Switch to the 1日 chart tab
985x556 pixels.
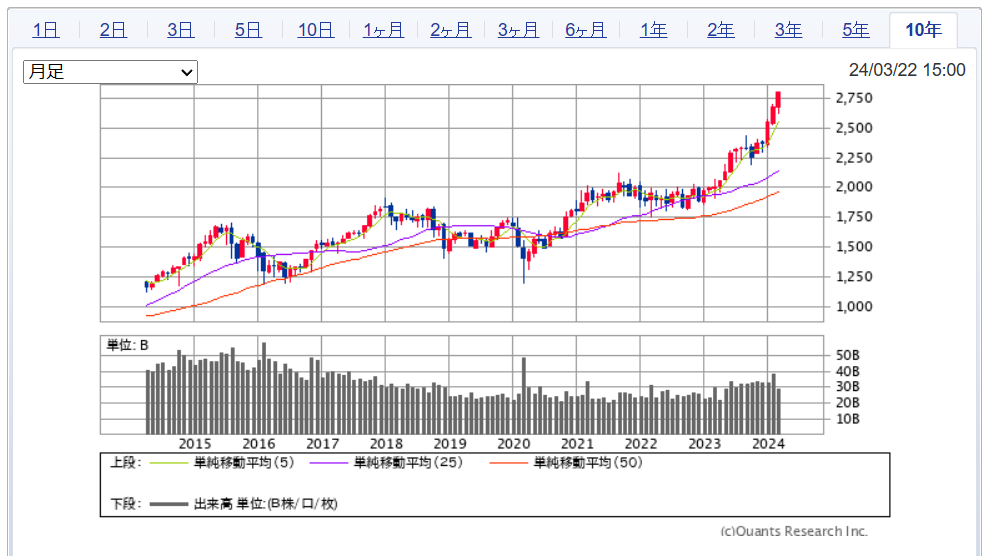pos(45,30)
